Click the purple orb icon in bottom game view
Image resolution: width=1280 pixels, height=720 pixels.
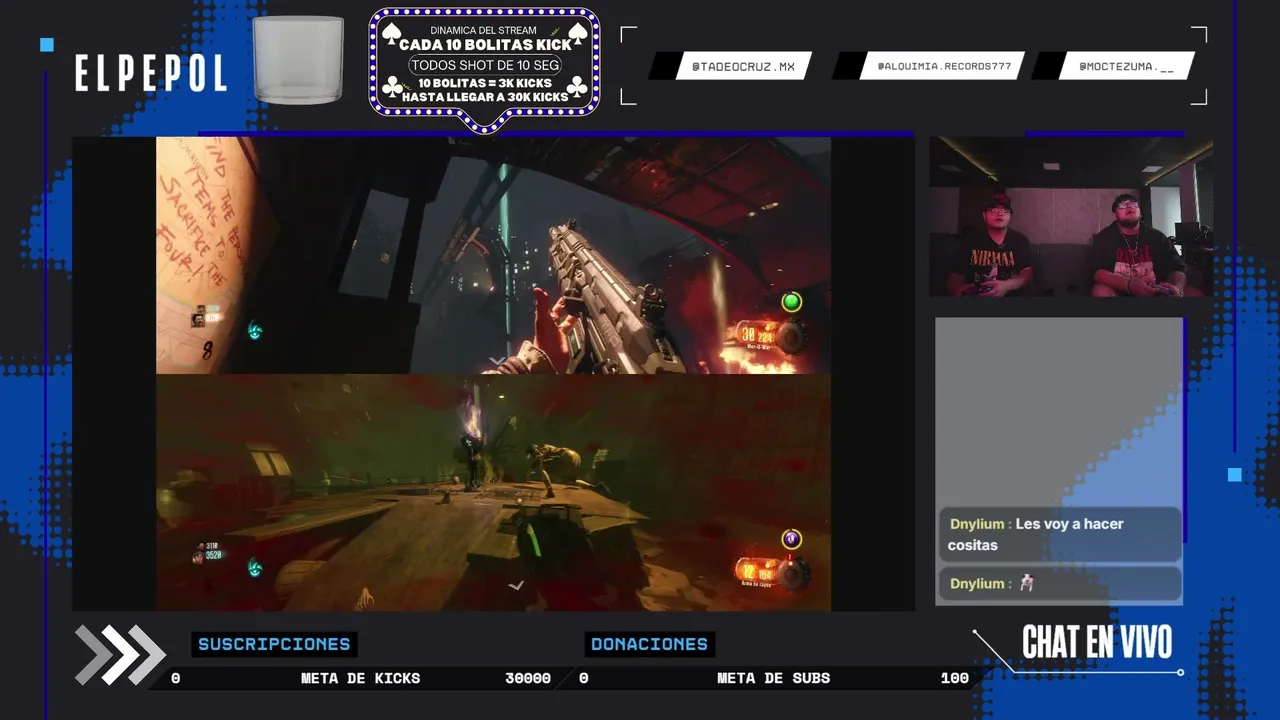coord(792,539)
